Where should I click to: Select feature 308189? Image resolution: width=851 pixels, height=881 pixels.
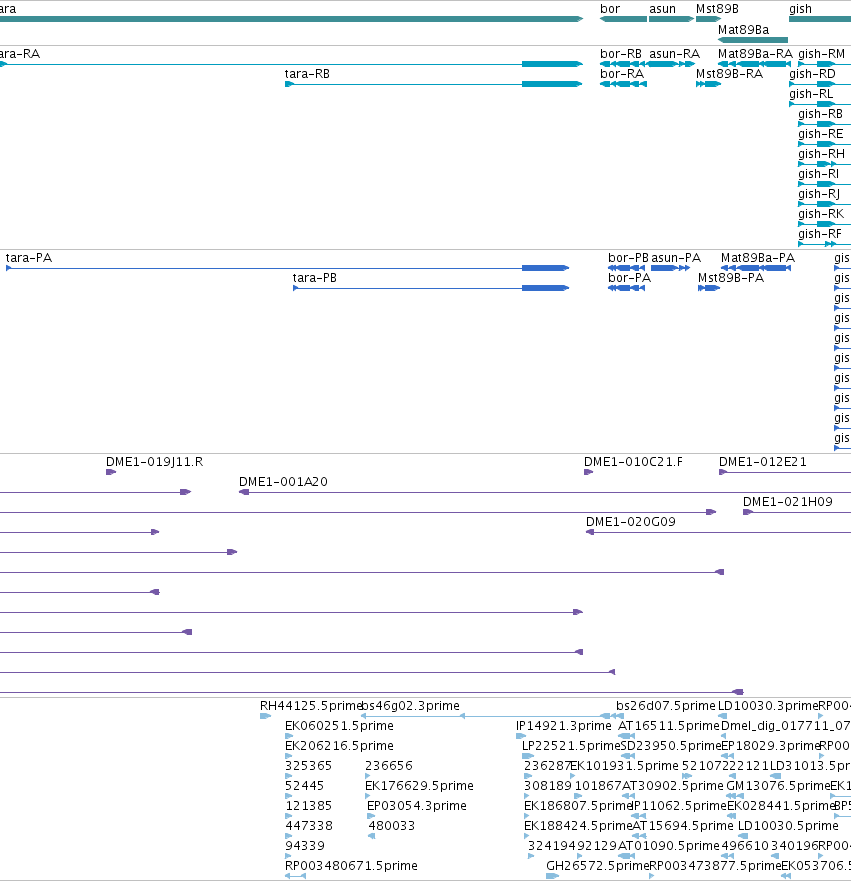point(527,796)
